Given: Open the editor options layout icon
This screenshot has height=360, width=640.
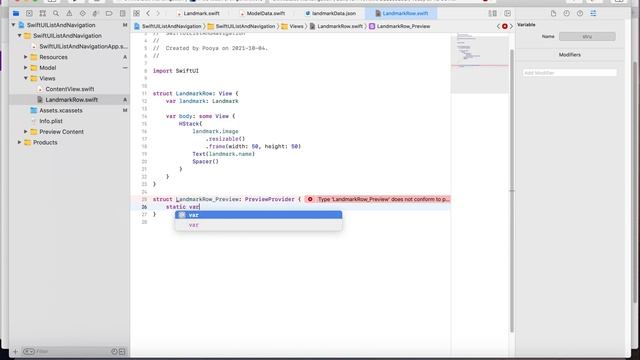Looking at the screenshot, I should click(x=493, y=13).
